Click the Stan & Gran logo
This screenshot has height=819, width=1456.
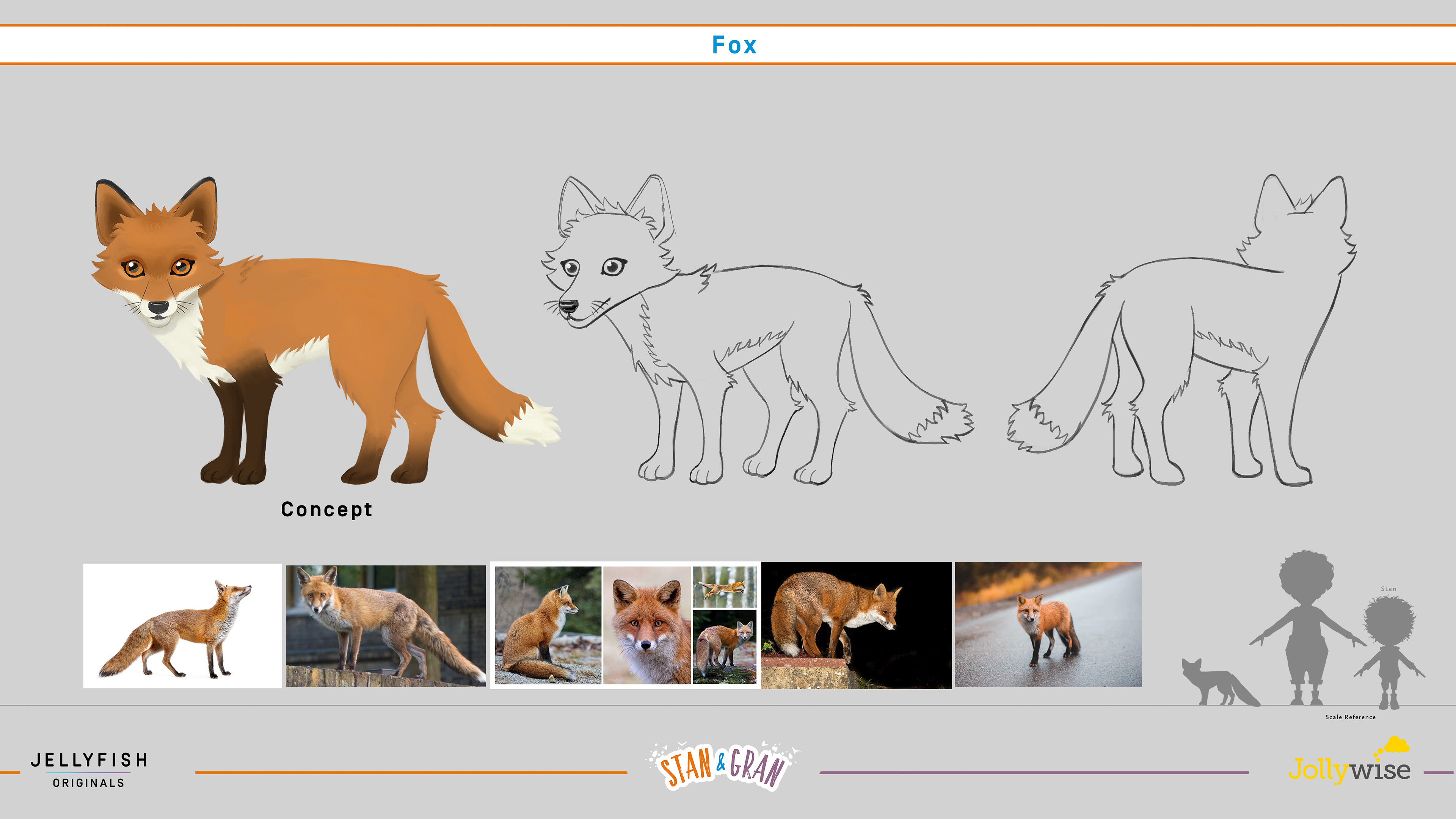click(722, 766)
